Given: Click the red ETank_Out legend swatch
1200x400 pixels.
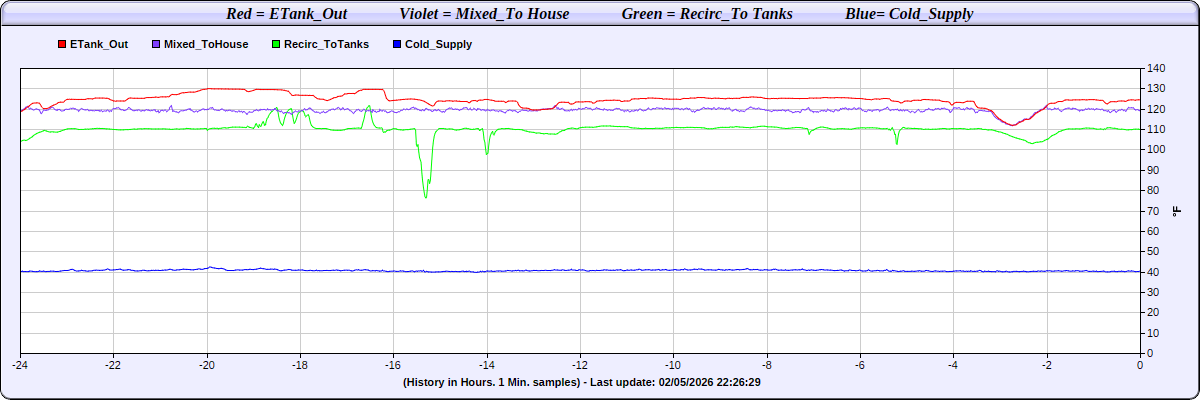Looking at the screenshot, I should click(x=62, y=45).
